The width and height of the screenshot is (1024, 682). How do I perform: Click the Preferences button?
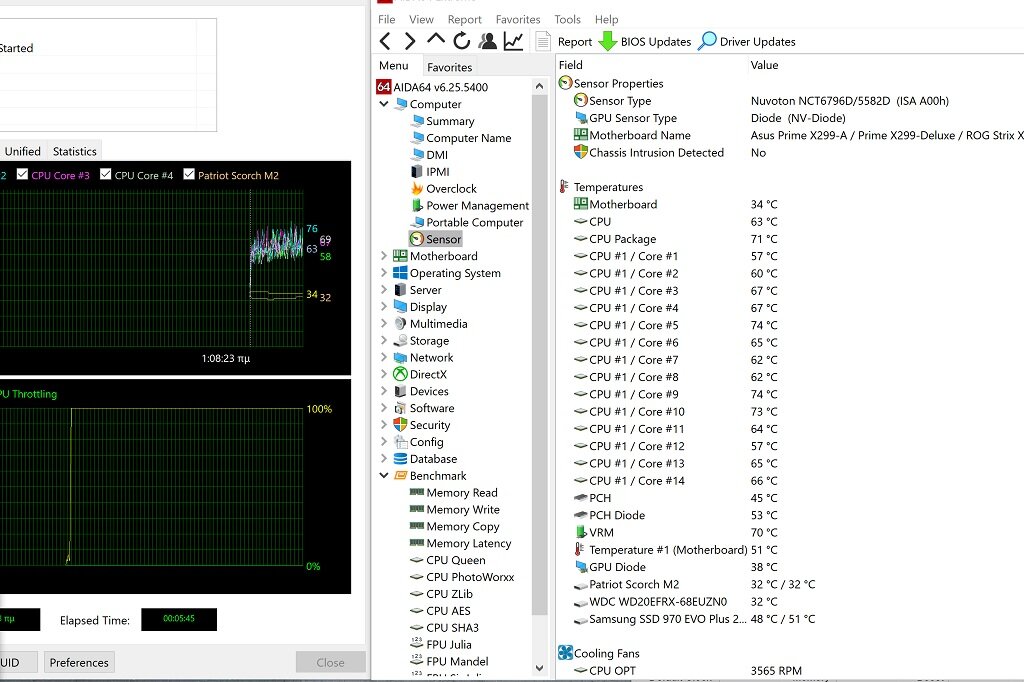click(x=79, y=662)
